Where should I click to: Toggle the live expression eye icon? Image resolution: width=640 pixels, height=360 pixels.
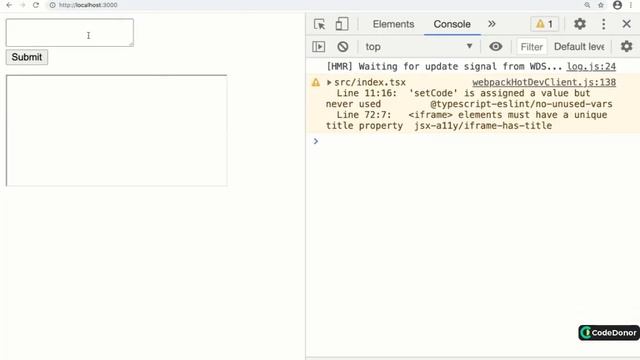[x=496, y=47]
